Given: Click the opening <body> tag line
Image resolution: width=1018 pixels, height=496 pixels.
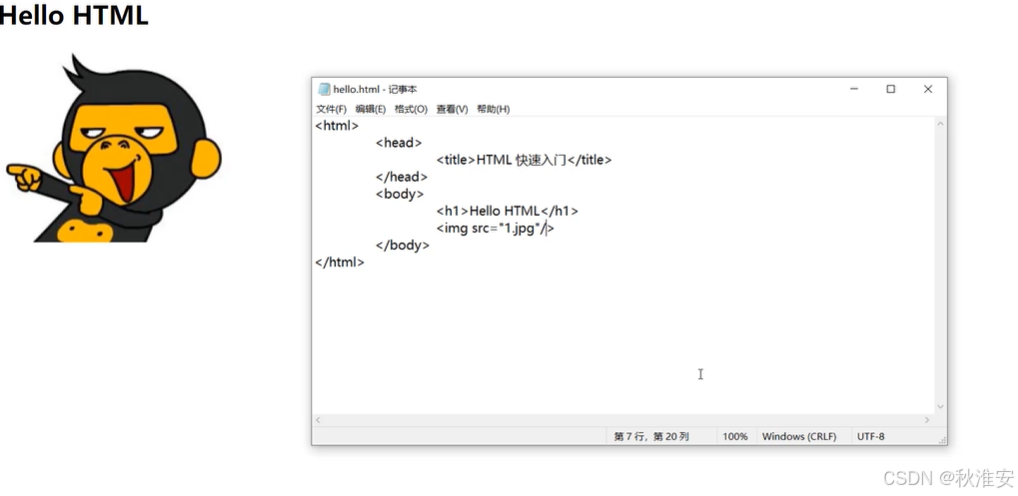Looking at the screenshot, I should point(400,194).
